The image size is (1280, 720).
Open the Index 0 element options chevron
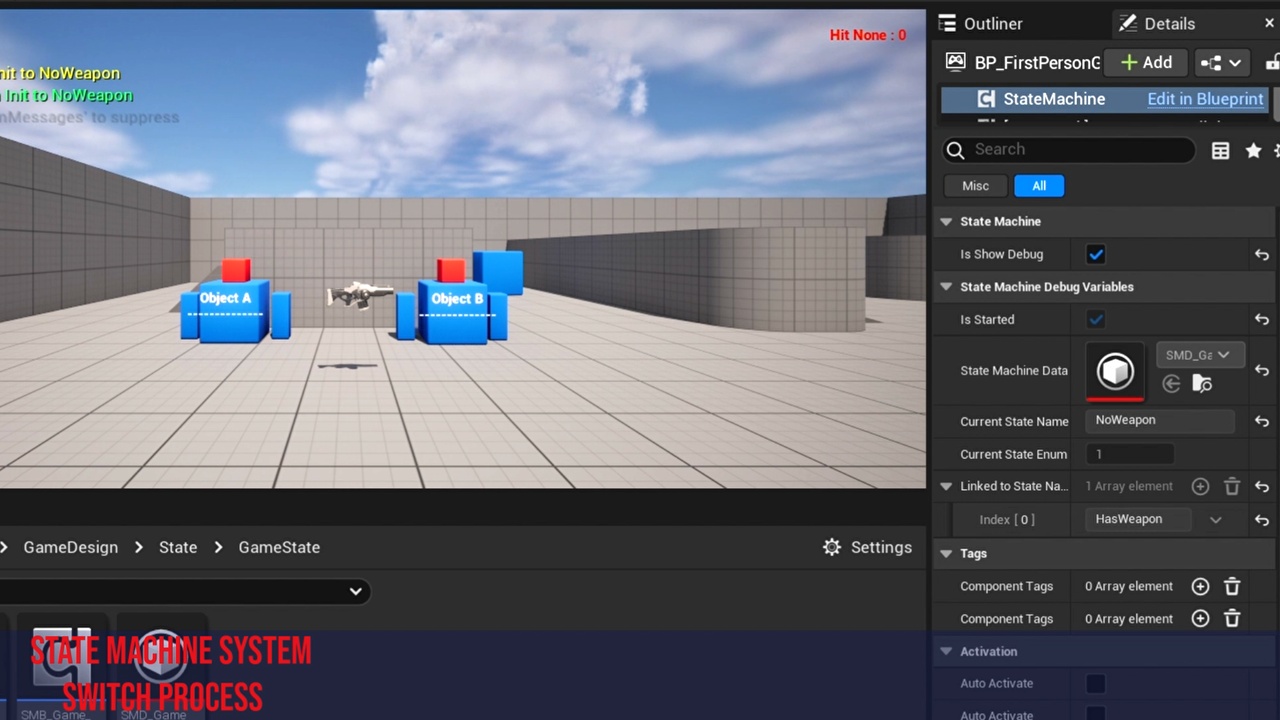[1216, 520]
